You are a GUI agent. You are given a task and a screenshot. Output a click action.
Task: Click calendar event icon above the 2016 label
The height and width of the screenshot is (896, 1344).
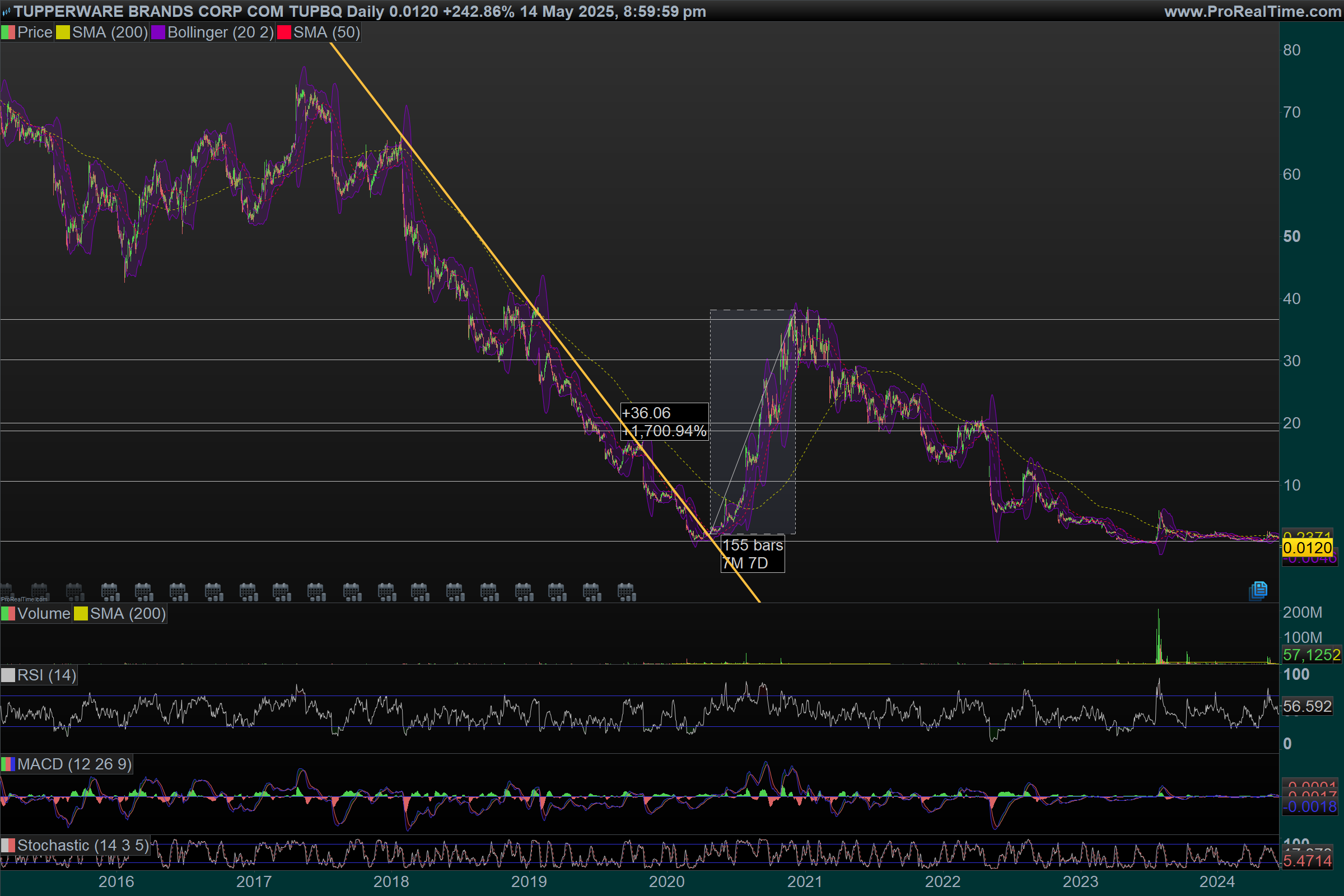click(x=110, y=592)
